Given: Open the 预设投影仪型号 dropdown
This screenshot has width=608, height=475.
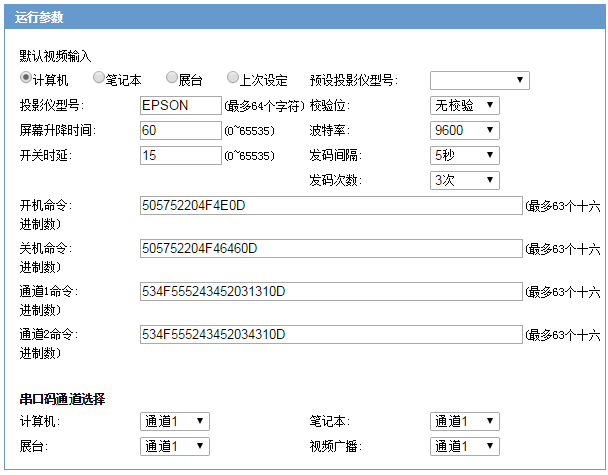Looking at the screenshot, I should click(x=479, y=80).
